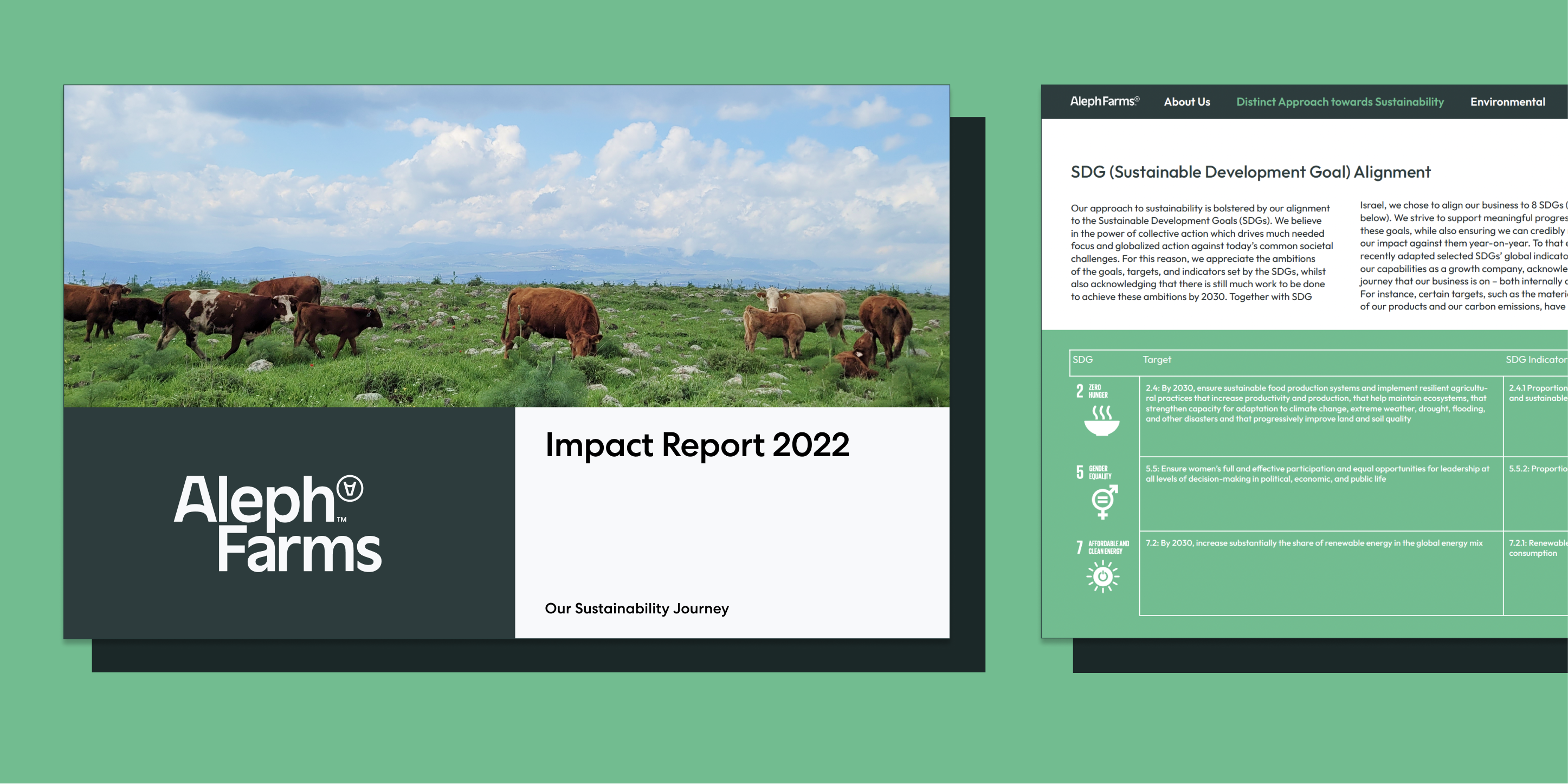Click the Target column header
This screenshot has width=1568, height=784.
[x=1157, y=360]
